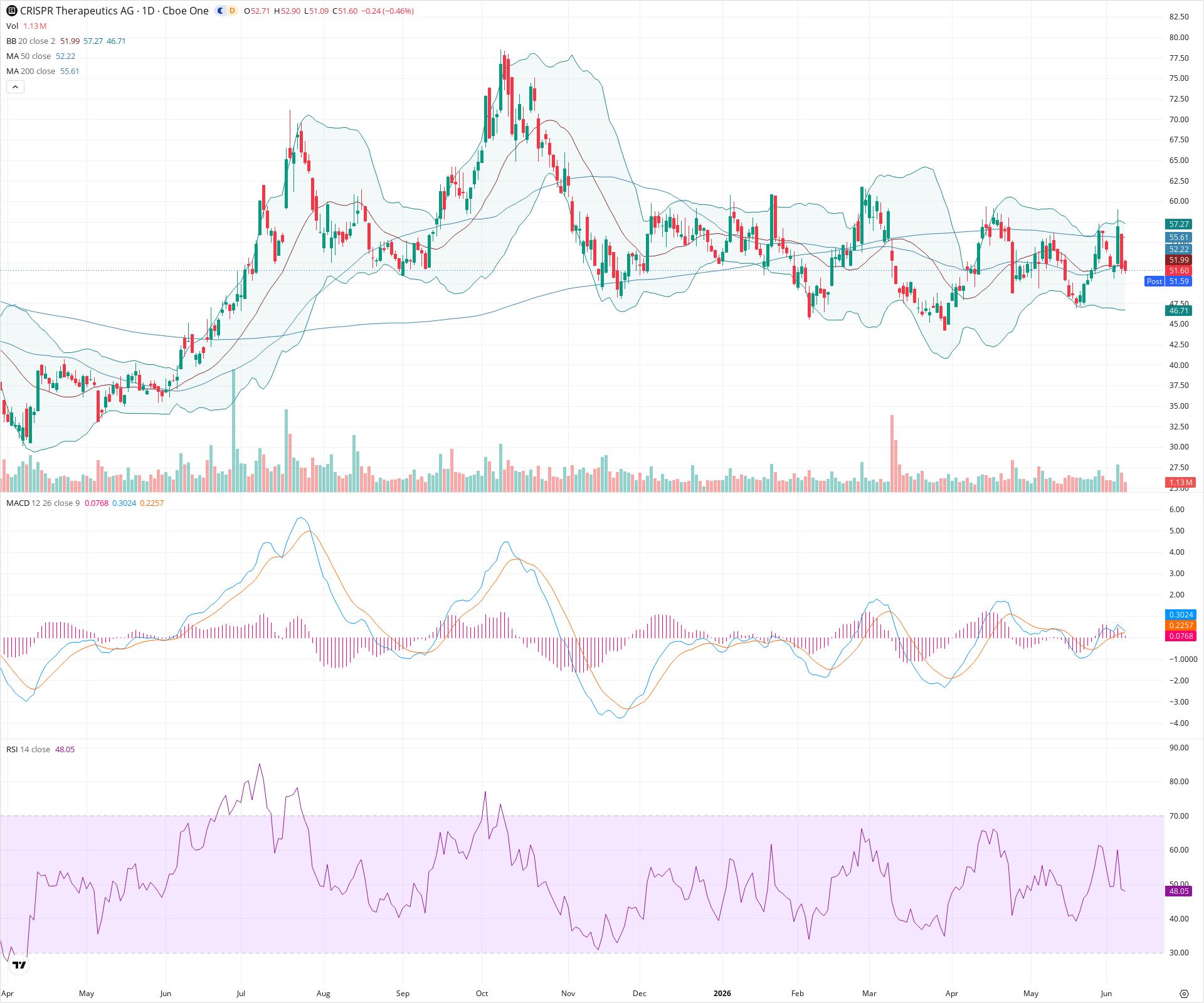
Task: Click the 46.71 lower band price label
Action: click(1178, 310)
